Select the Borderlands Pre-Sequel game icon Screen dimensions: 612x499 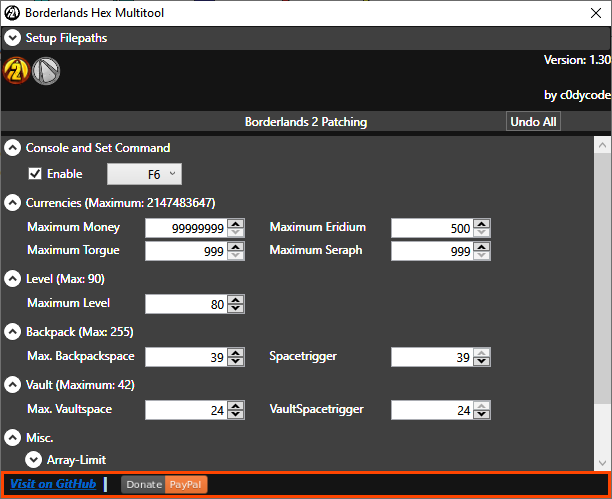(46, 71)
